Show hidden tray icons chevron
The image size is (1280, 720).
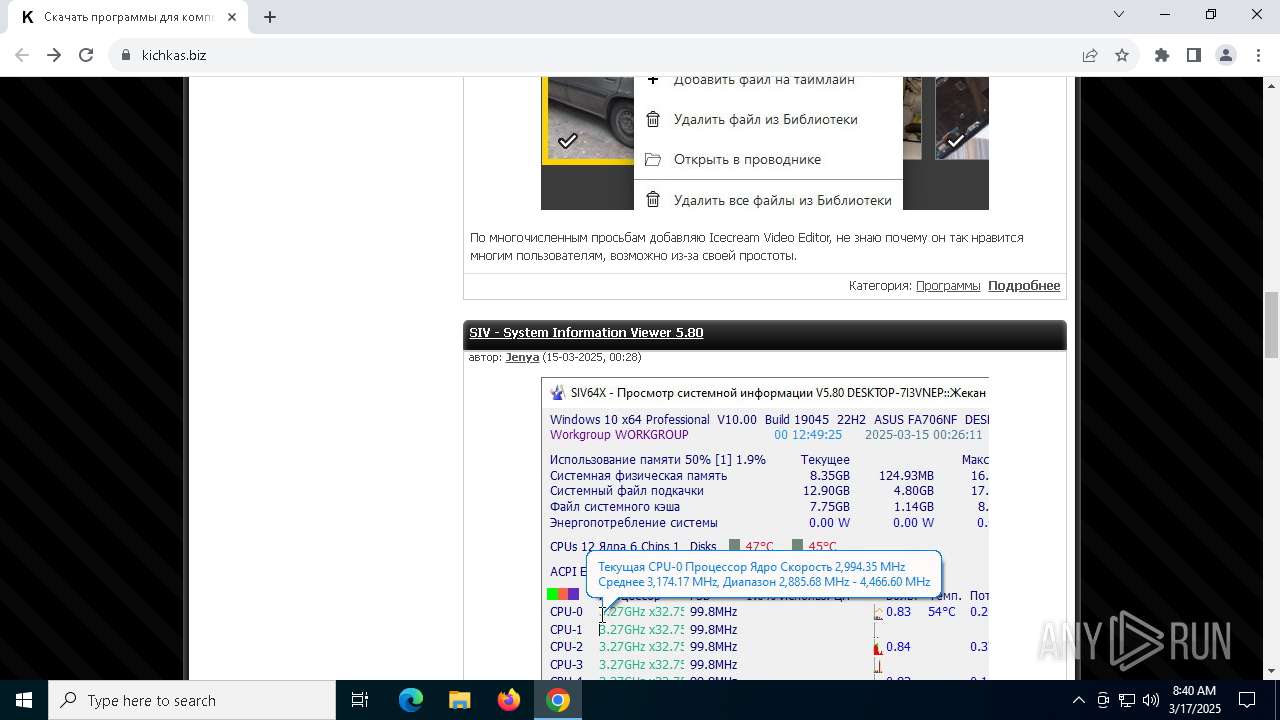click(x=1078, y=700)
